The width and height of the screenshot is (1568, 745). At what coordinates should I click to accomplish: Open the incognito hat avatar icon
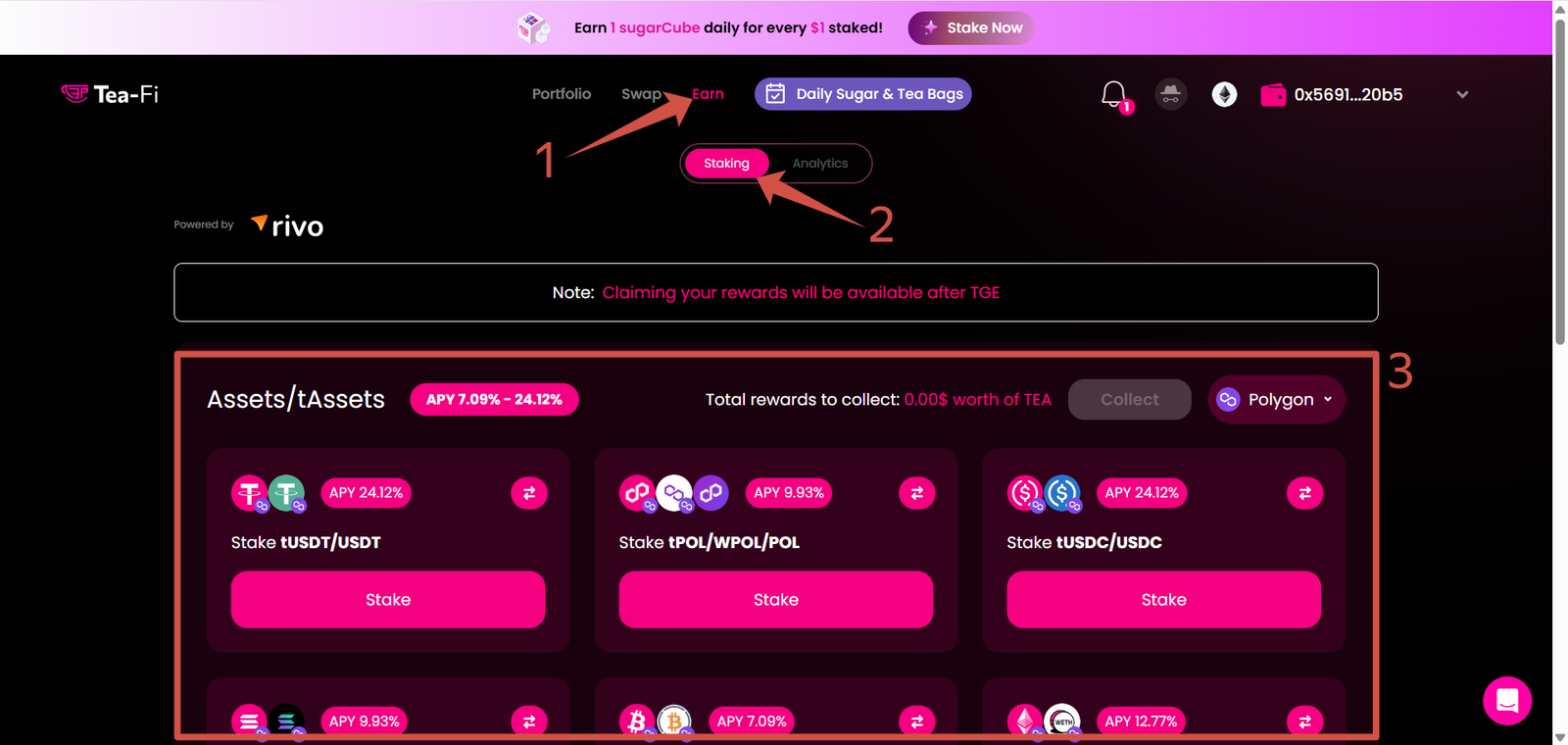pyautogui.click(x=1170, y=94)
